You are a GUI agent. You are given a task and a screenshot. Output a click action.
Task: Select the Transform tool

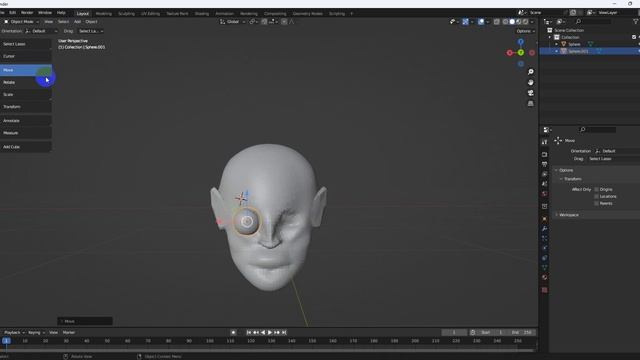tap(26, 107)
